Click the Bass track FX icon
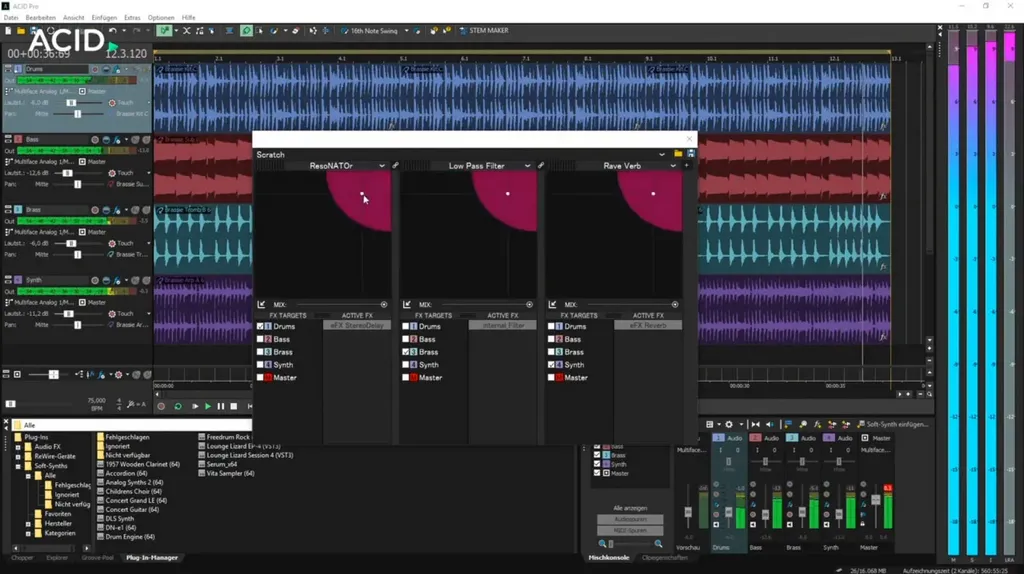This screenshot has height=574, width=1024. pos(117,140)
